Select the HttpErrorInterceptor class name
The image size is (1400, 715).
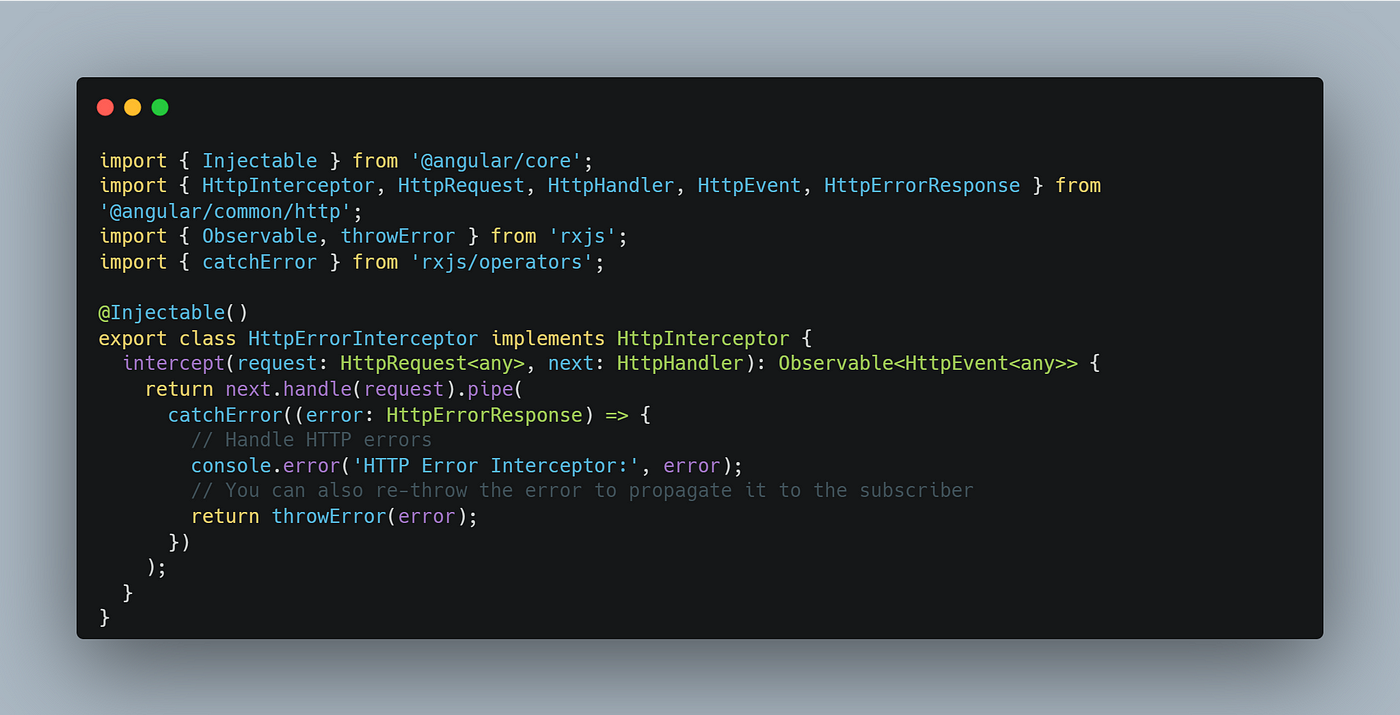point(363,338)
